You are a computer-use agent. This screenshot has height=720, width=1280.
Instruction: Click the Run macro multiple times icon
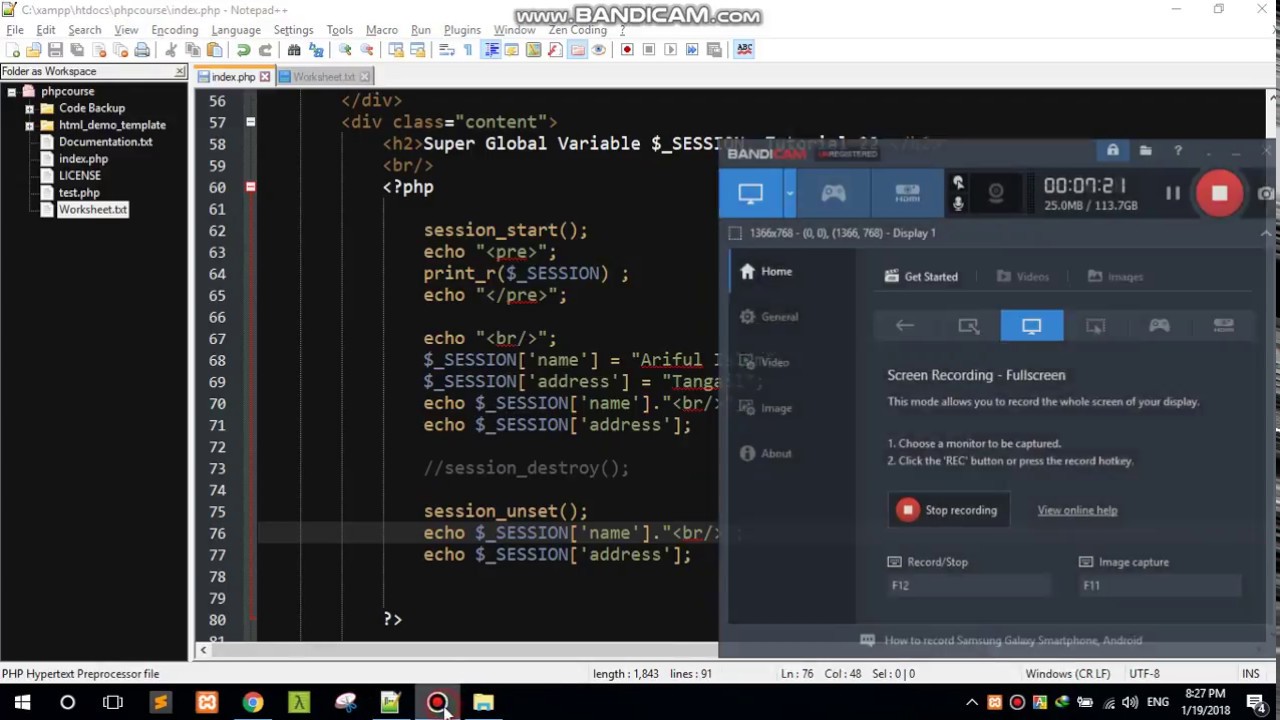692,50
